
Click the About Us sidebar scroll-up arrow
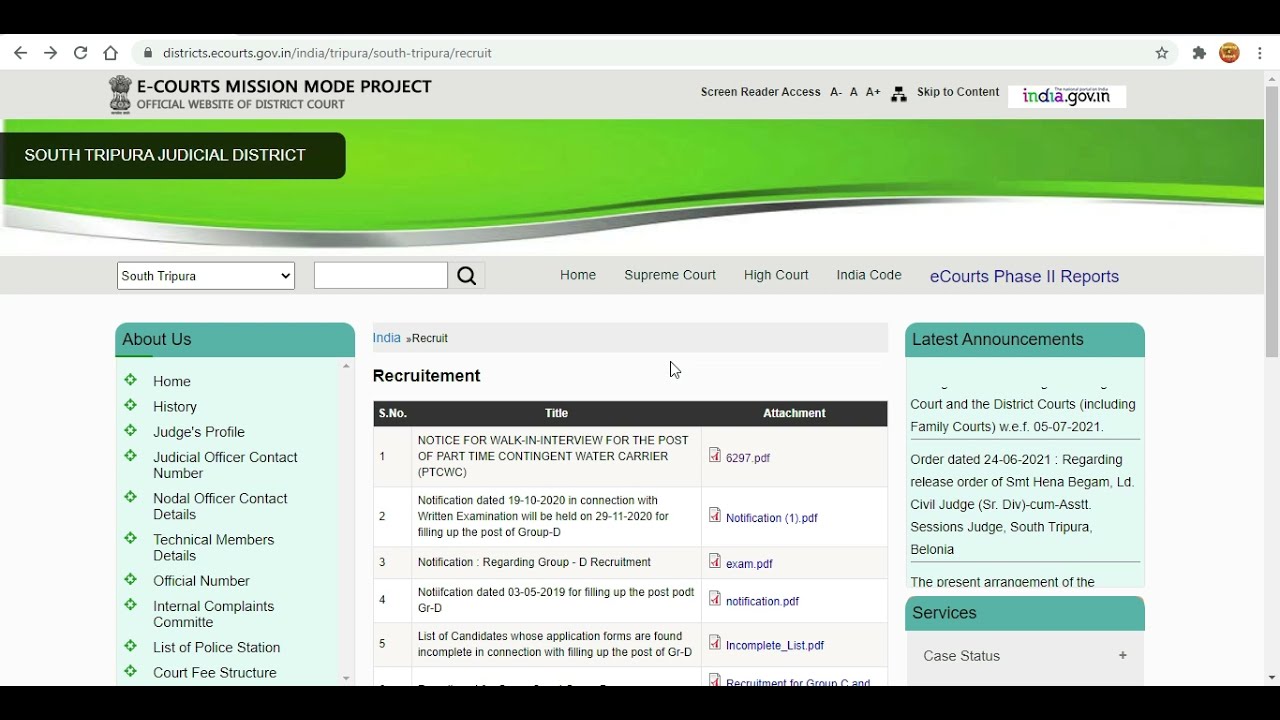click(346, 366)
